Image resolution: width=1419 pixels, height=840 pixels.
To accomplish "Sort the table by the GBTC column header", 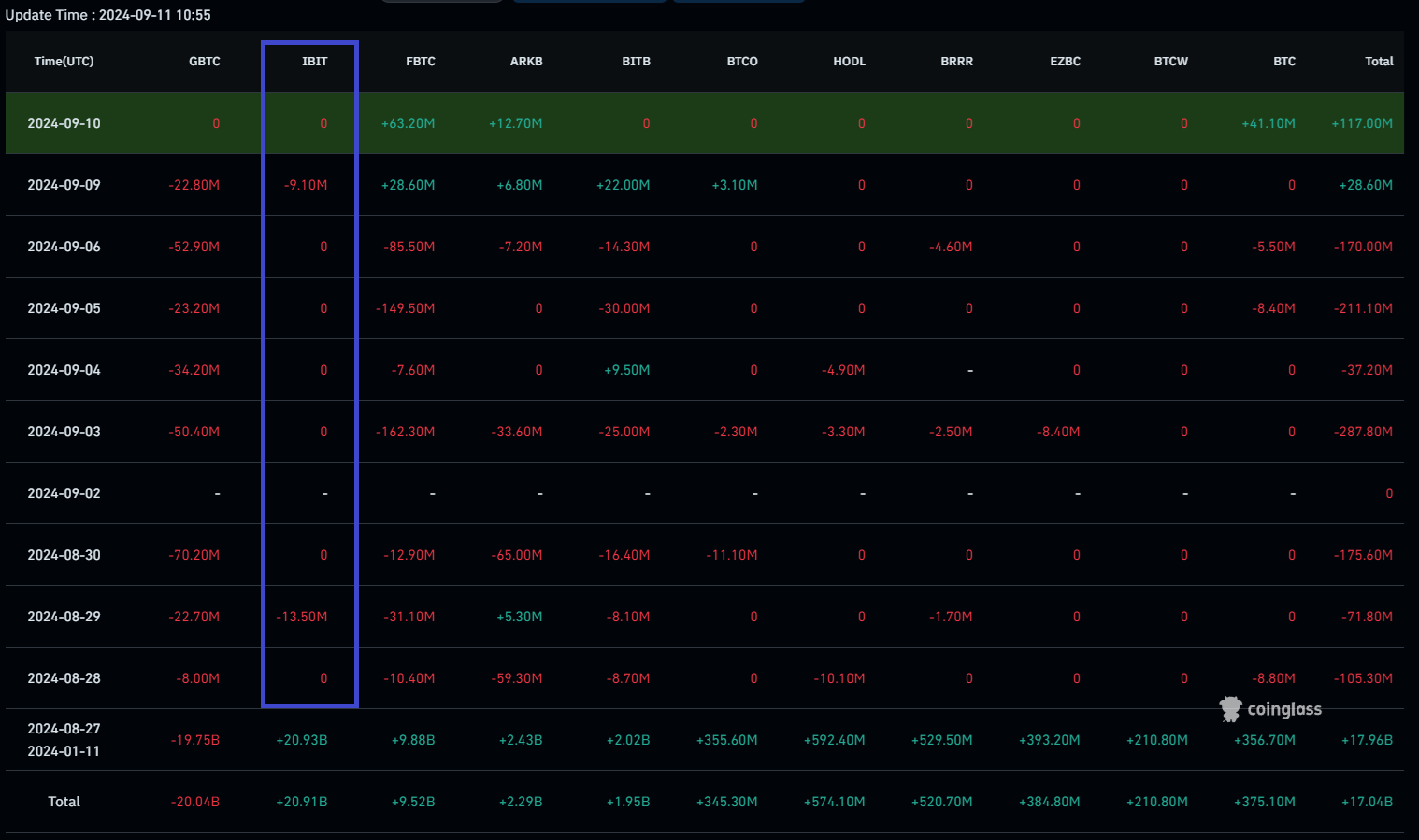I will coord(205,61).
